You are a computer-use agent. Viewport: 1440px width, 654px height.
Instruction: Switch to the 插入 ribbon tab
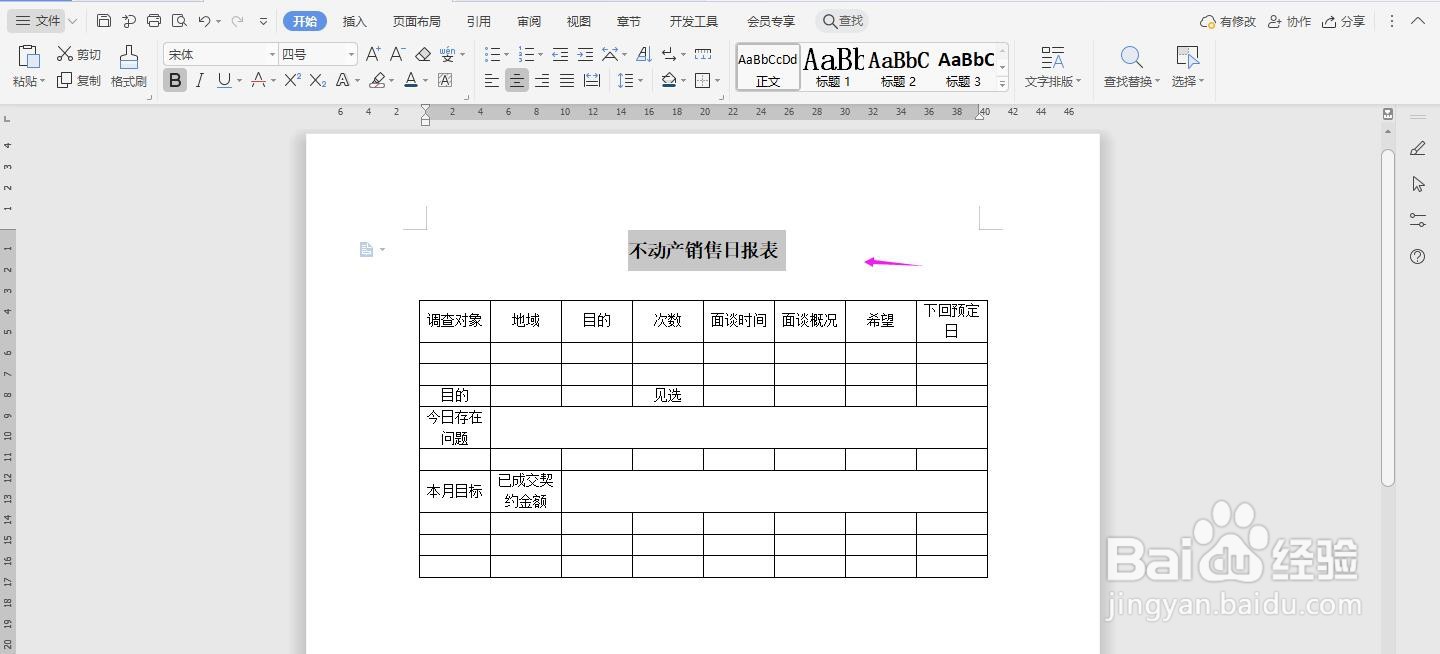pyautogui.click(x=354, y=20)
